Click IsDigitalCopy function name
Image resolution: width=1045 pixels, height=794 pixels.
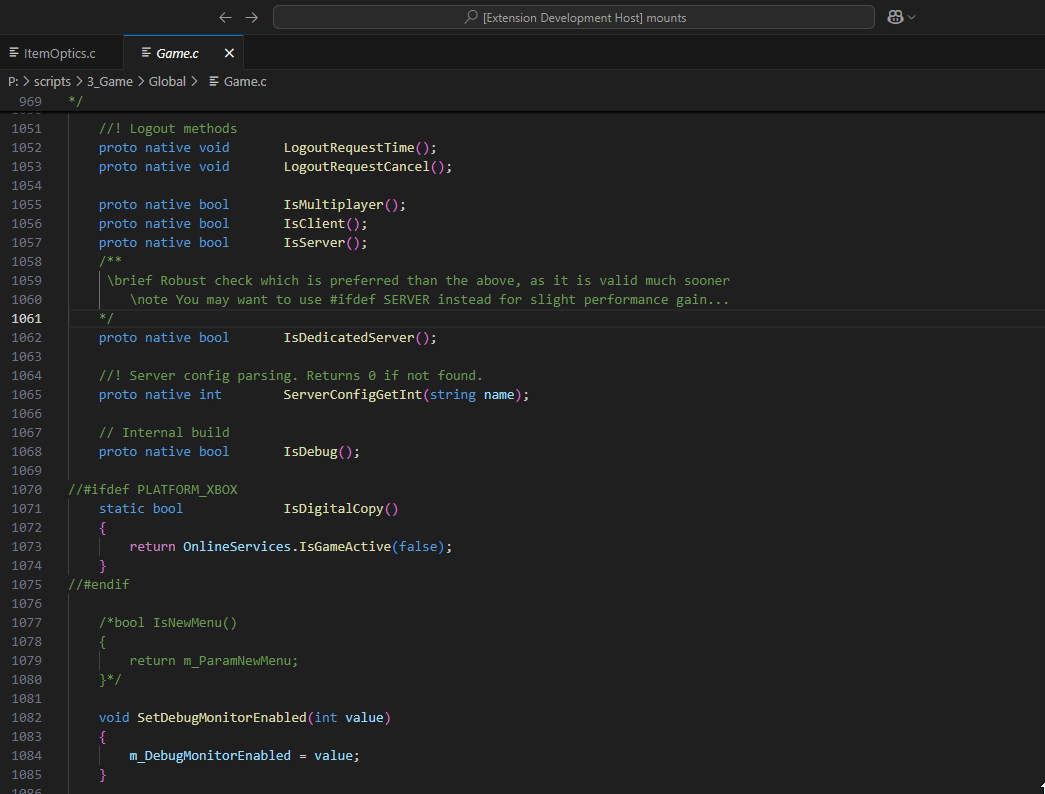334,509
